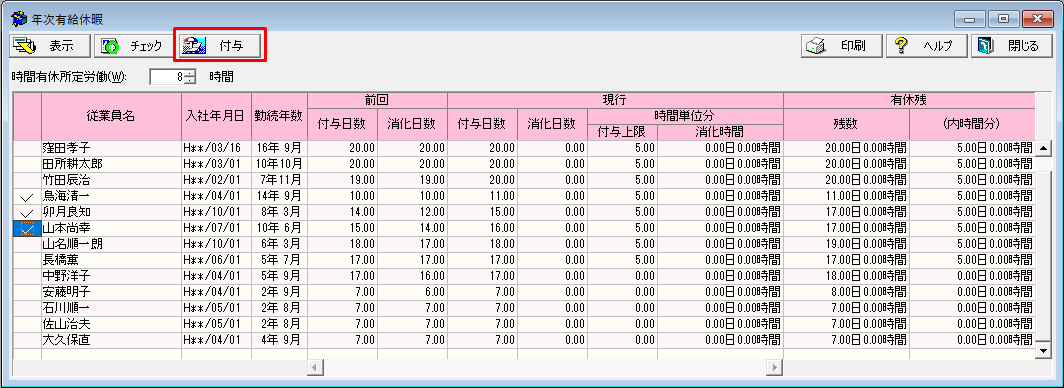Click 卯月良知's previous grant value 14.00
1064x388 pixels.
[342, 213]
